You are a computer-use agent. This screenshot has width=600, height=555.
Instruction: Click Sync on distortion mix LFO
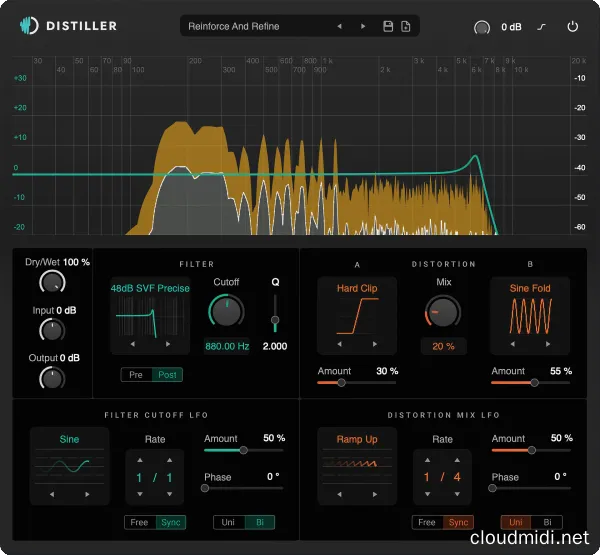459,522
